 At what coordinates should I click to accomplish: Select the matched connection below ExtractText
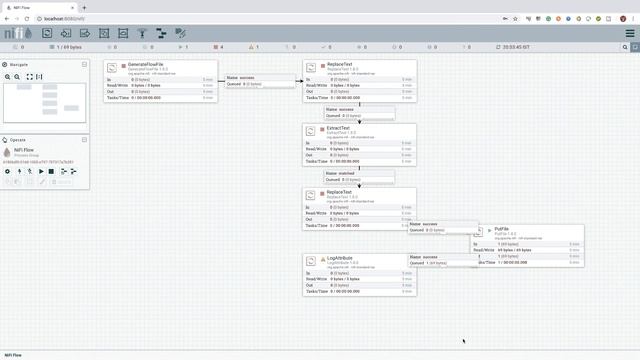coord(359,176)
